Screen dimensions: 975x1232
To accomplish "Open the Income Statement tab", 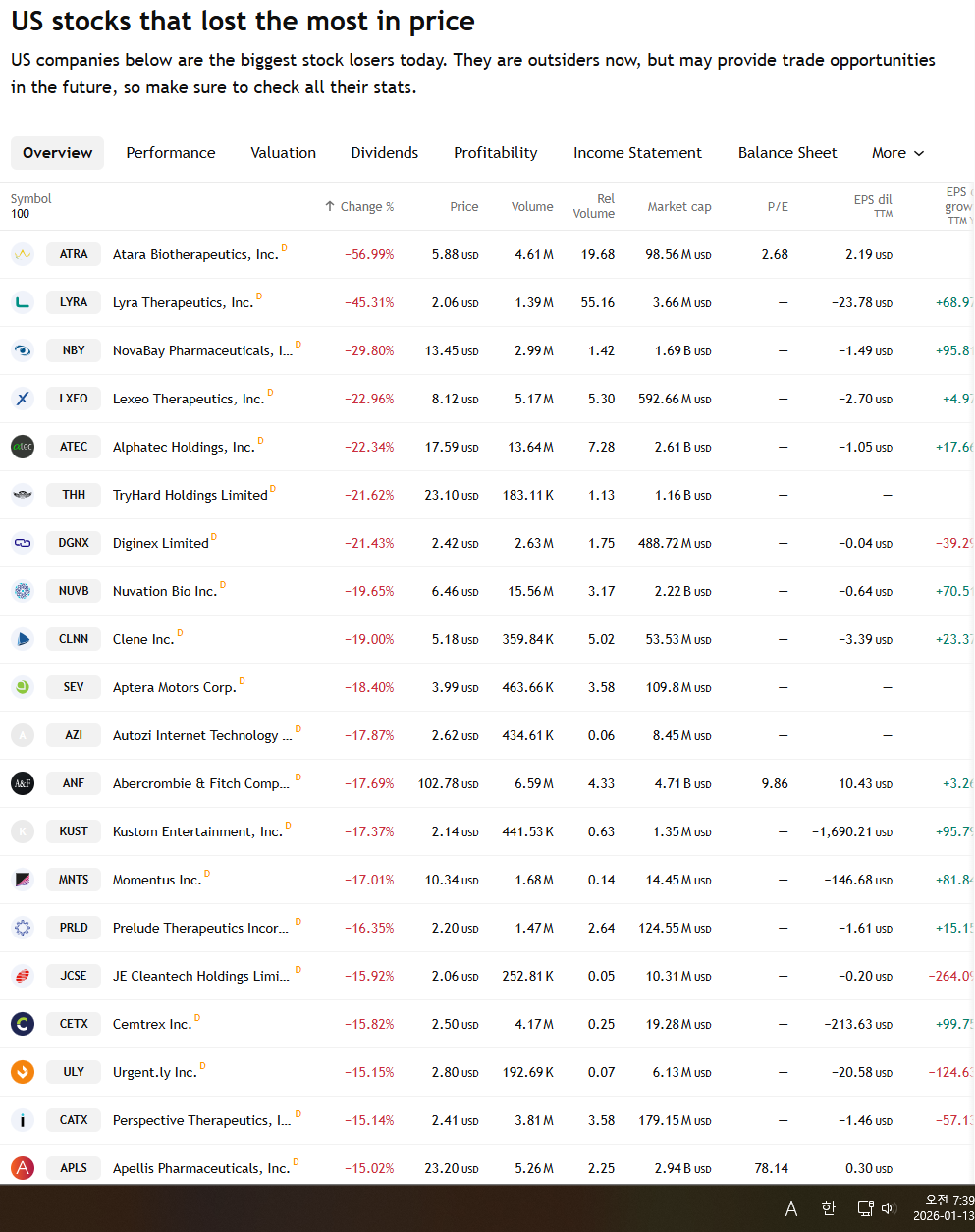I will click(638, 153).
